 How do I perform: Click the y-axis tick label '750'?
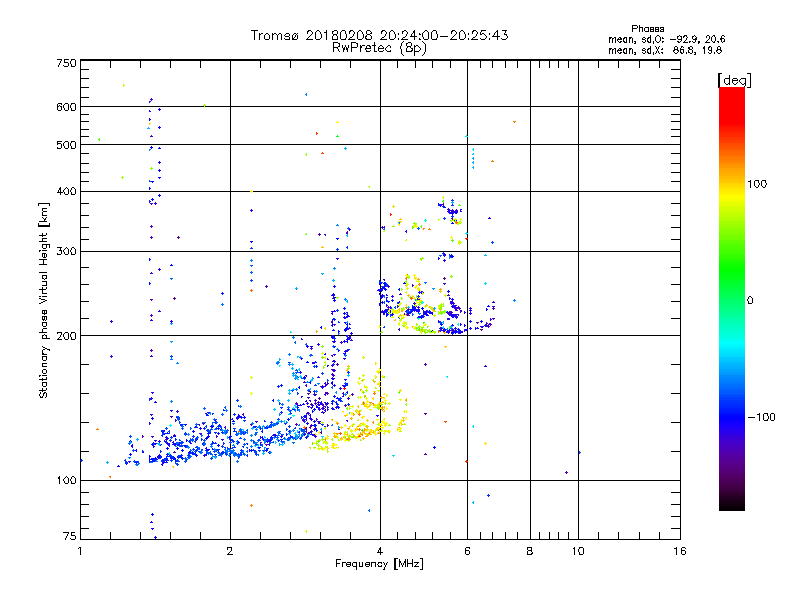click(x=66, y=63)
